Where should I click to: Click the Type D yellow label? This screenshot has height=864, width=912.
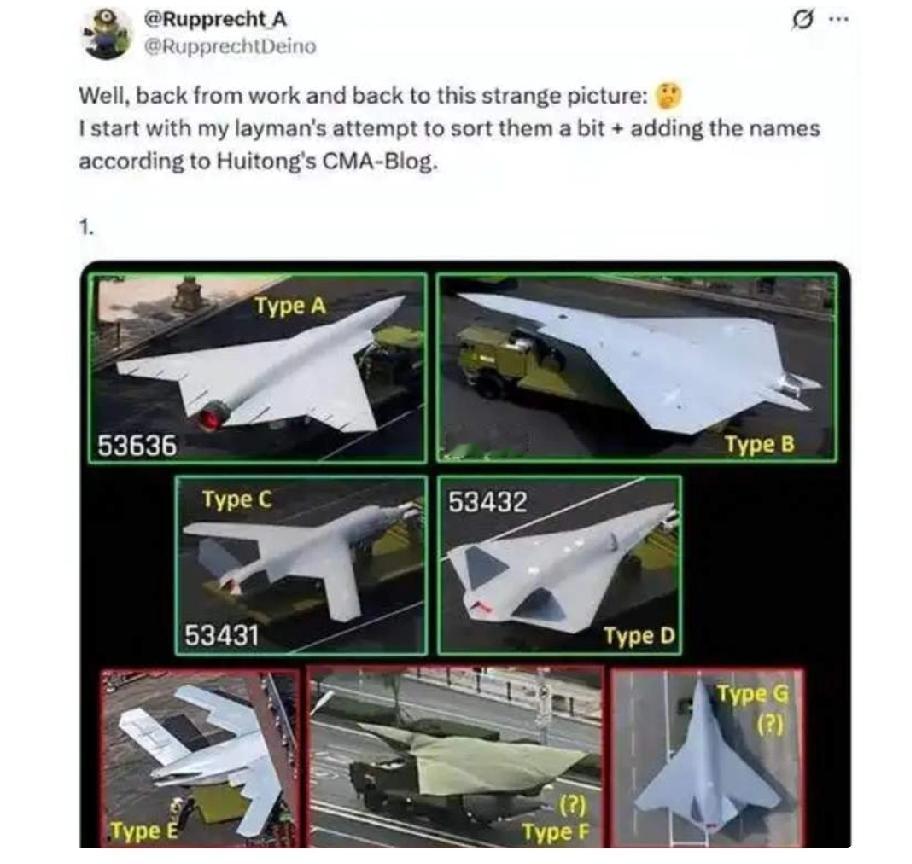tap(639, 636)
